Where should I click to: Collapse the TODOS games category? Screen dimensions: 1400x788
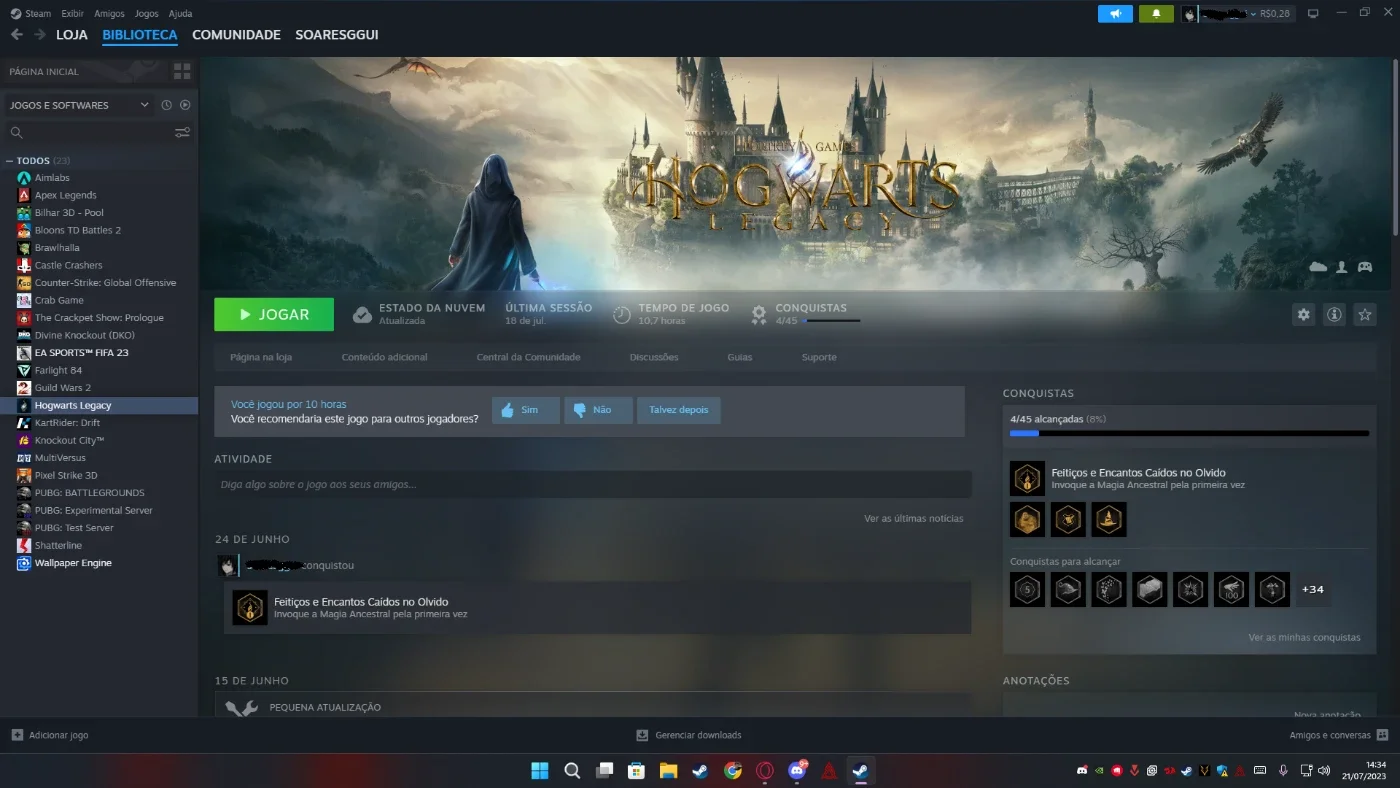pos(9,161)
